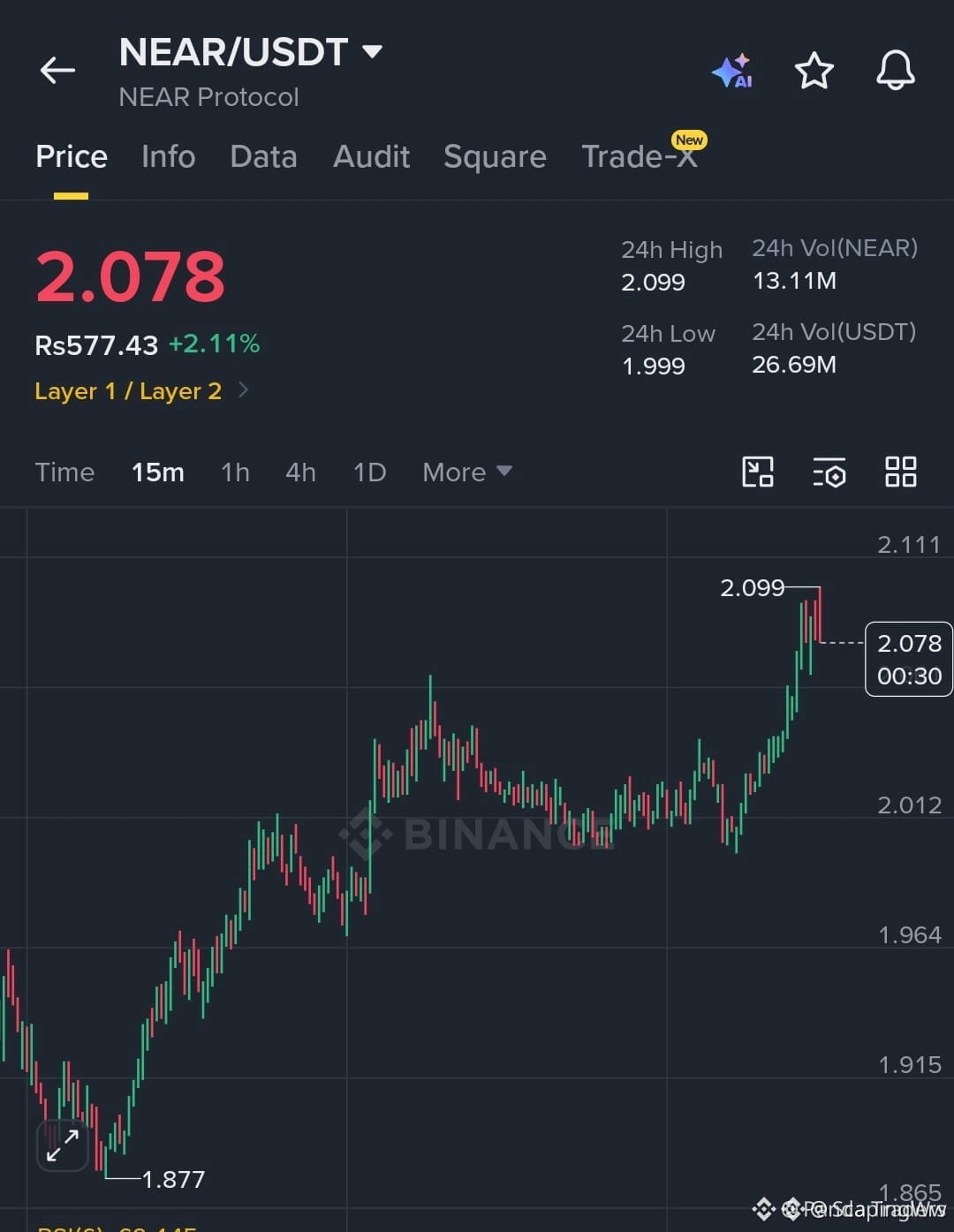954x1232 pixels.
Task: Expand chart to fullscreen with arrows icon
Action: click(63, 1145)
